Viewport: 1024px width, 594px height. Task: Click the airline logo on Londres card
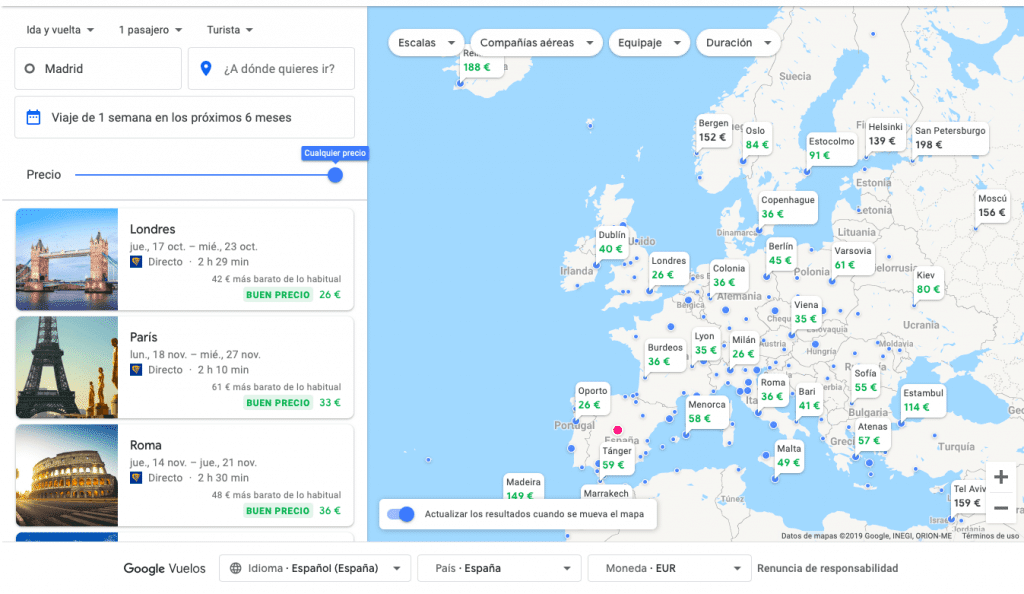click(x=136, y=262)
